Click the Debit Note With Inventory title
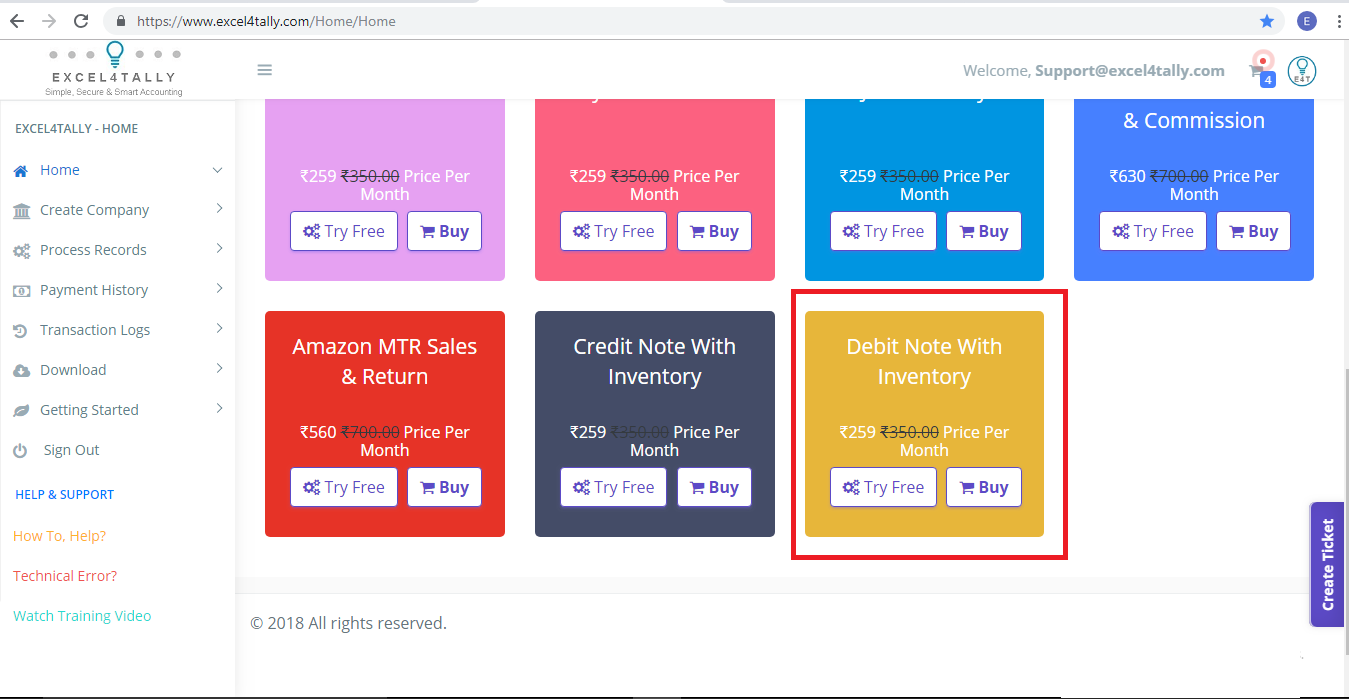 point(924,362)
